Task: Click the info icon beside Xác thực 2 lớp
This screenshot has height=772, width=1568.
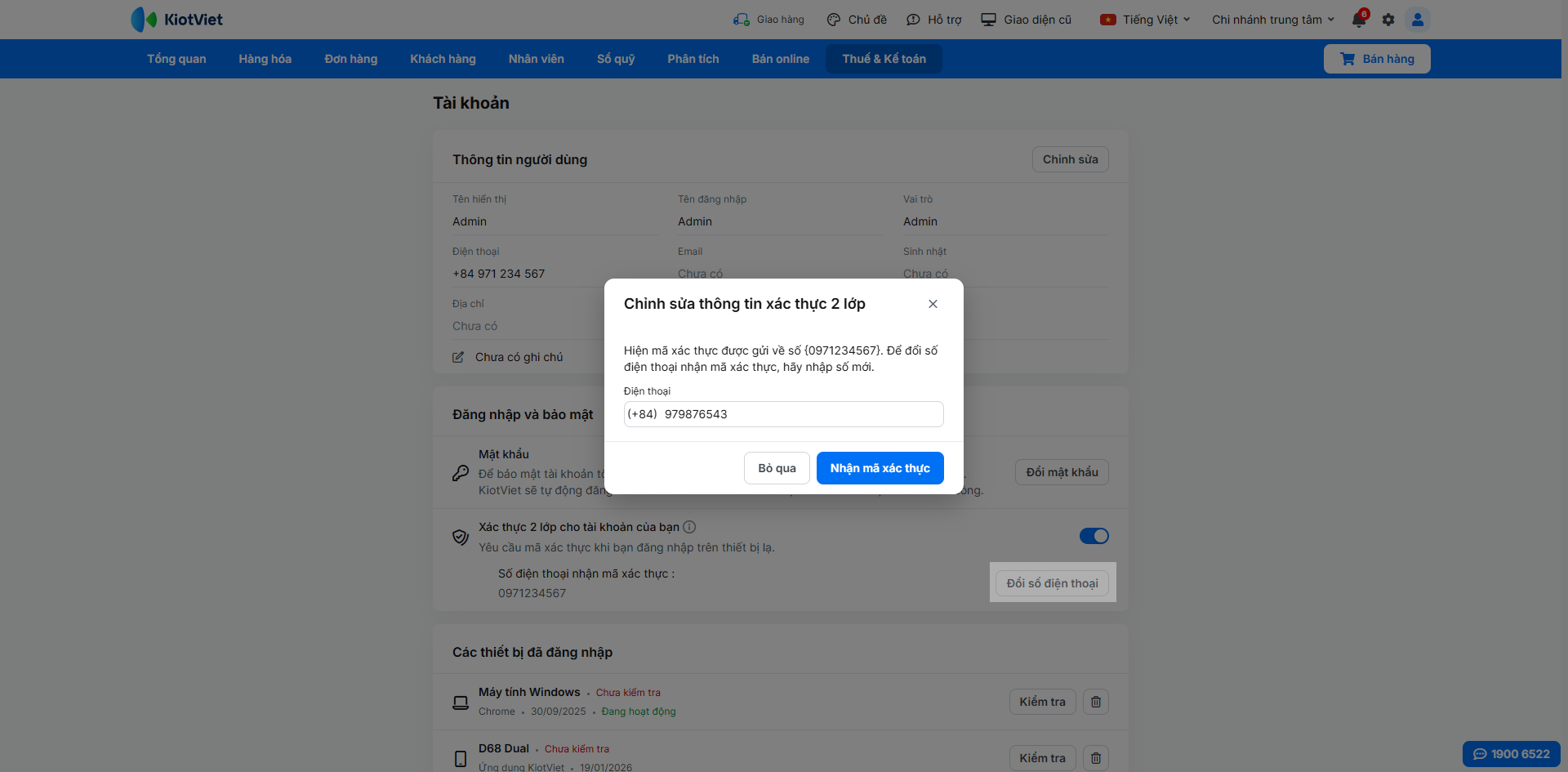Action: [x=689, y=527]
